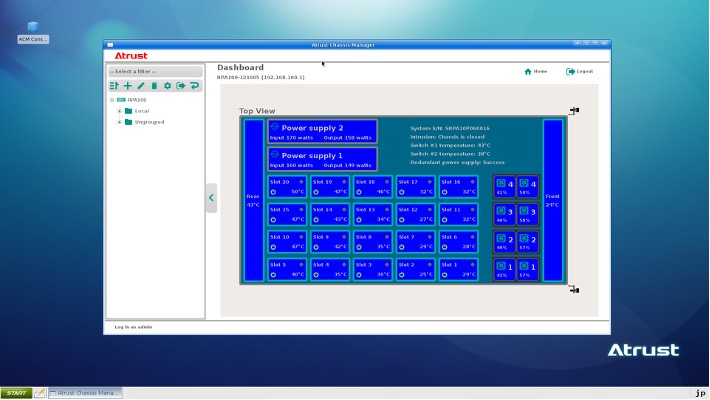Click the pencil edit icon in sidebar toolbar
Image resolution: width=710 pixels, height=400 pixels.
[x=141, y=86]
